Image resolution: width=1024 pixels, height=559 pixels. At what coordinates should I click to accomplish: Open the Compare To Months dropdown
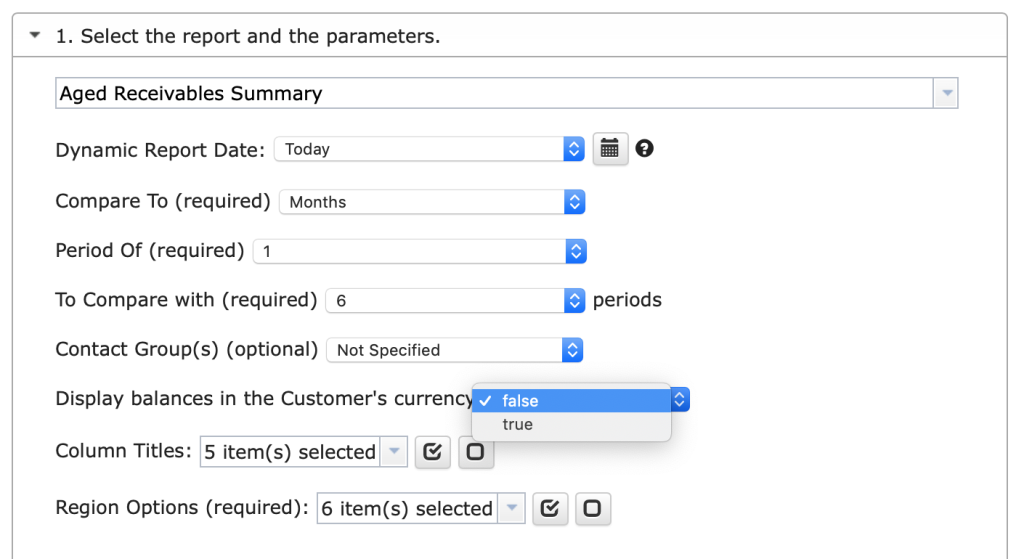coord(432,202)
